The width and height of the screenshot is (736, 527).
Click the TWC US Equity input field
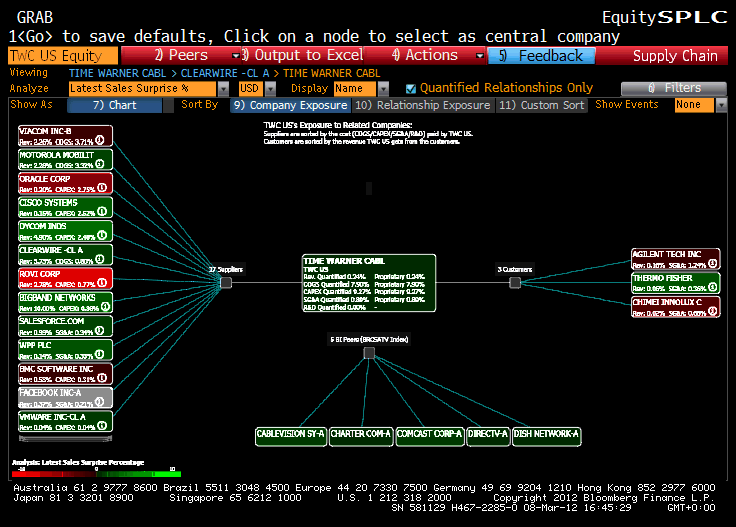pyautogui.click(x=63, y=56)
